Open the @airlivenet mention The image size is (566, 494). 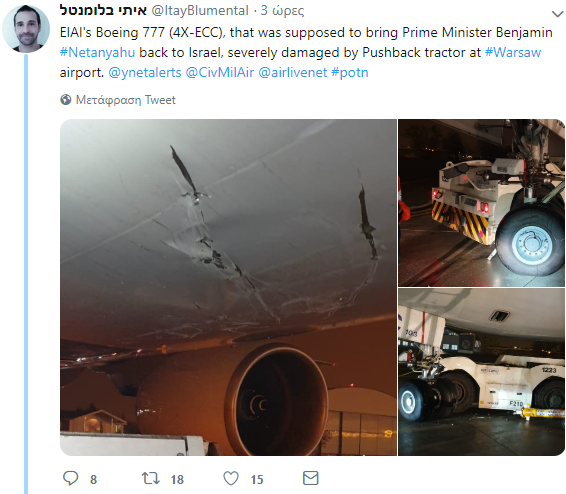[293, 73]
